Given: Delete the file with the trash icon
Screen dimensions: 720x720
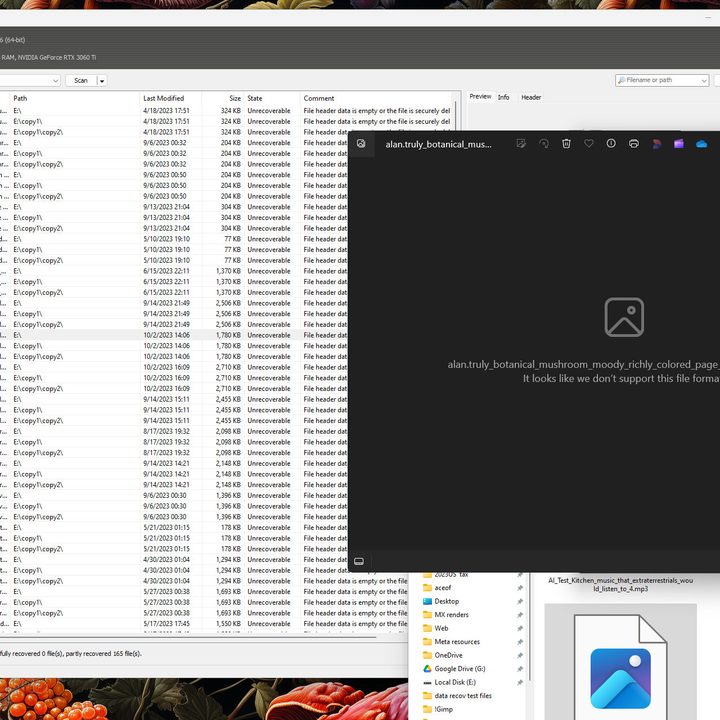Looking at the screenshot, I should [566, 144].
